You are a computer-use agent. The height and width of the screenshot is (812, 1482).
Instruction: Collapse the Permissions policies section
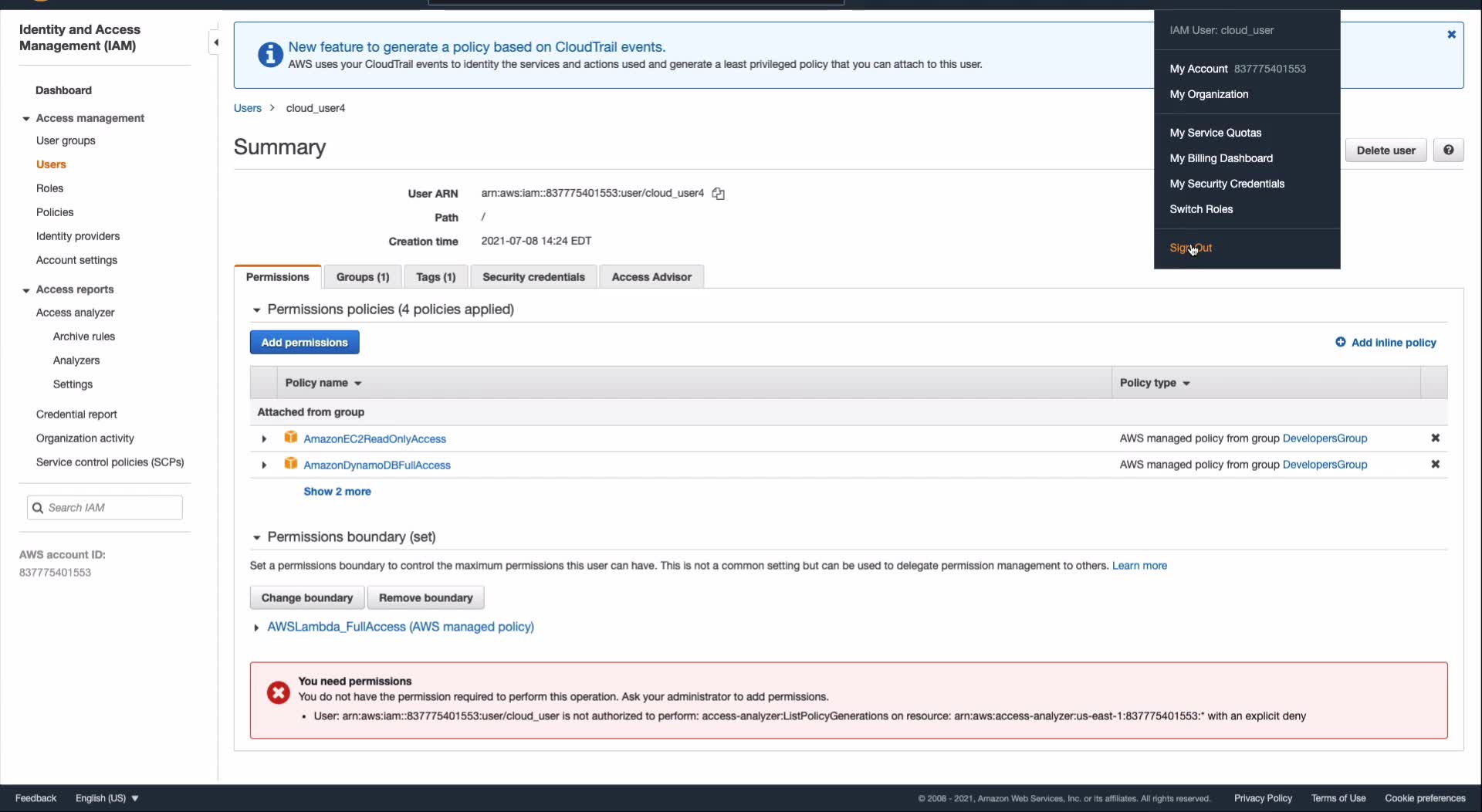(256, 310)
